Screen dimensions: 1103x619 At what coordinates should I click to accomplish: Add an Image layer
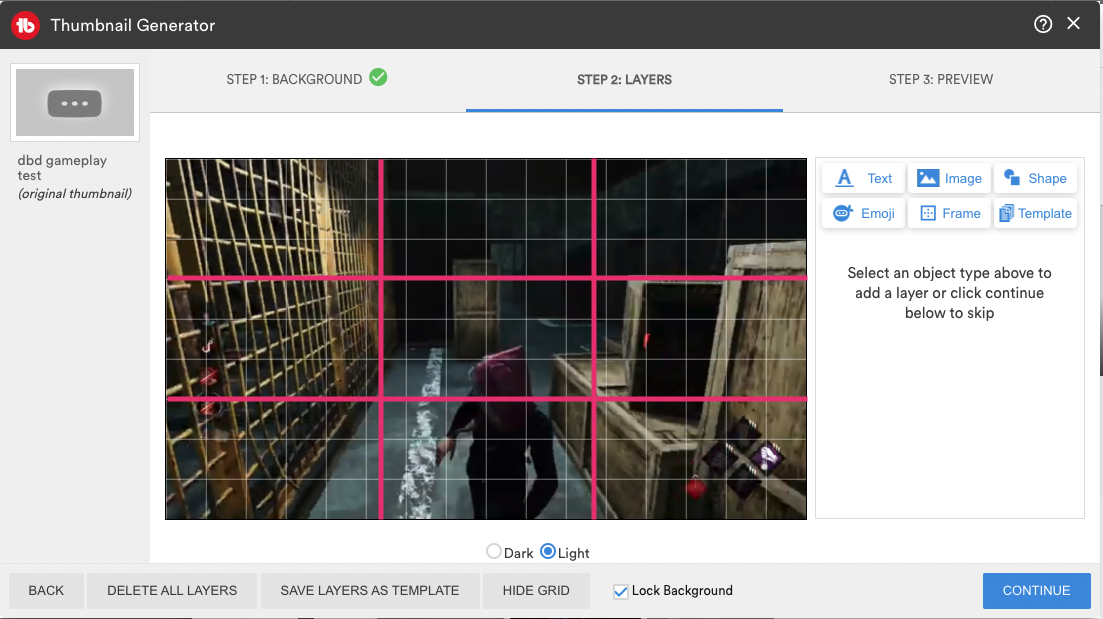949,179
